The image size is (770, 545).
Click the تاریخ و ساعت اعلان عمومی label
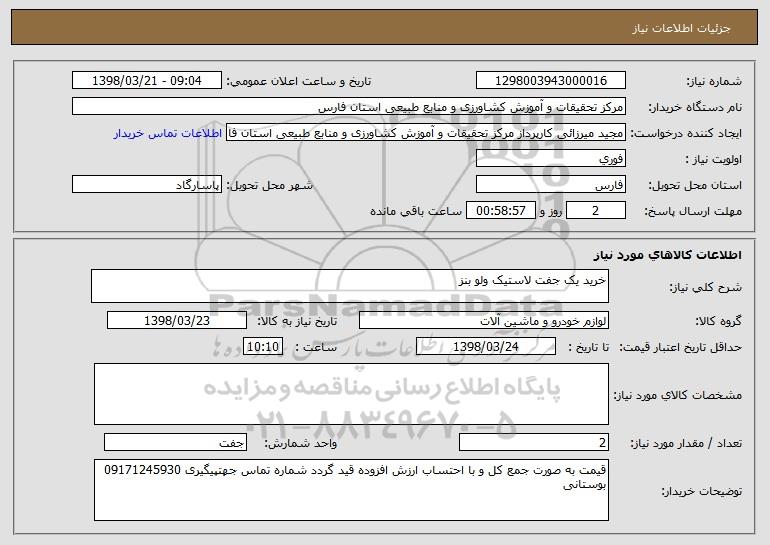[299, 82]
